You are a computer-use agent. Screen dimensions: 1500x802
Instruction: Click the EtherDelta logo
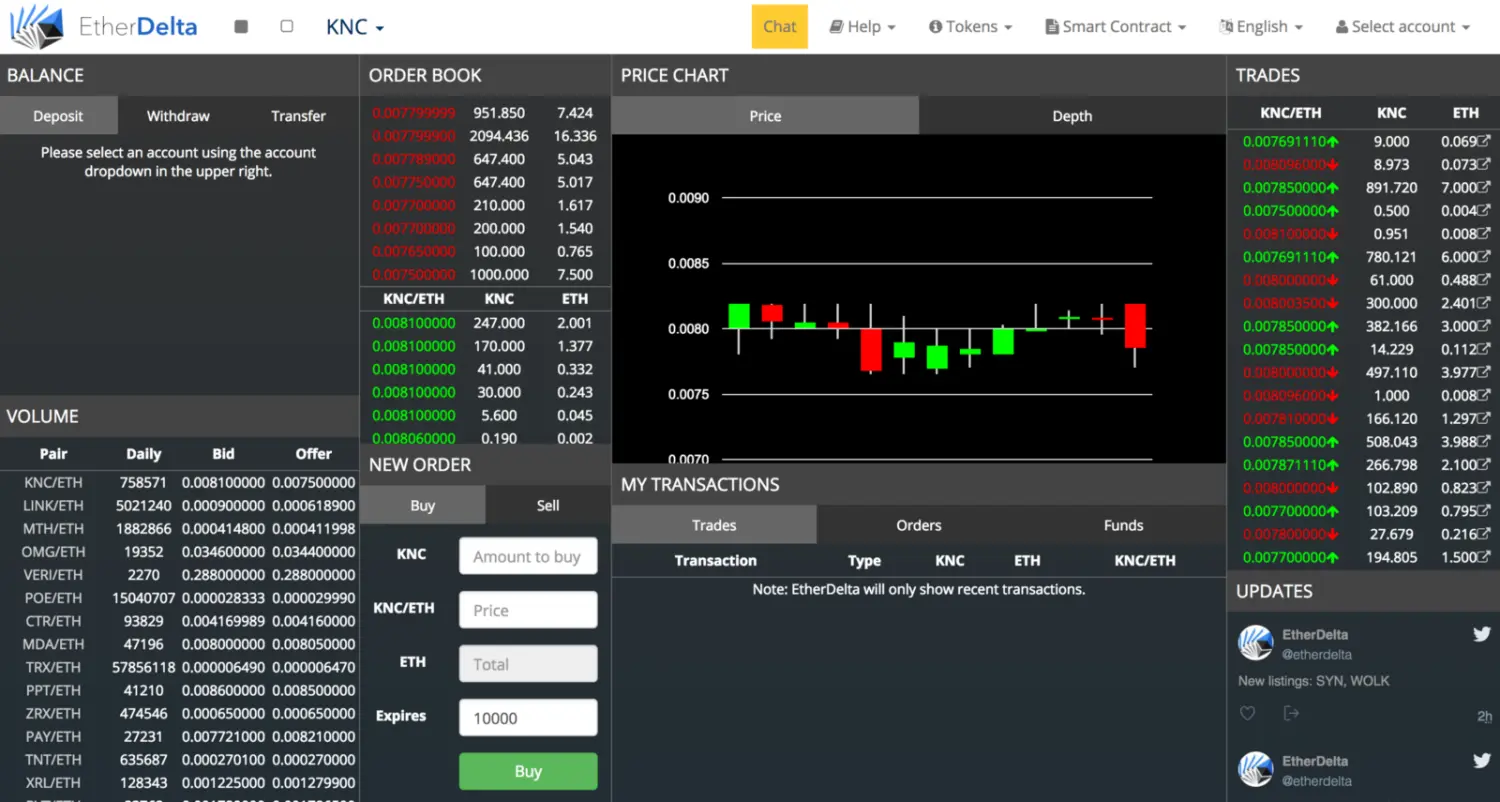coord(102,26)
